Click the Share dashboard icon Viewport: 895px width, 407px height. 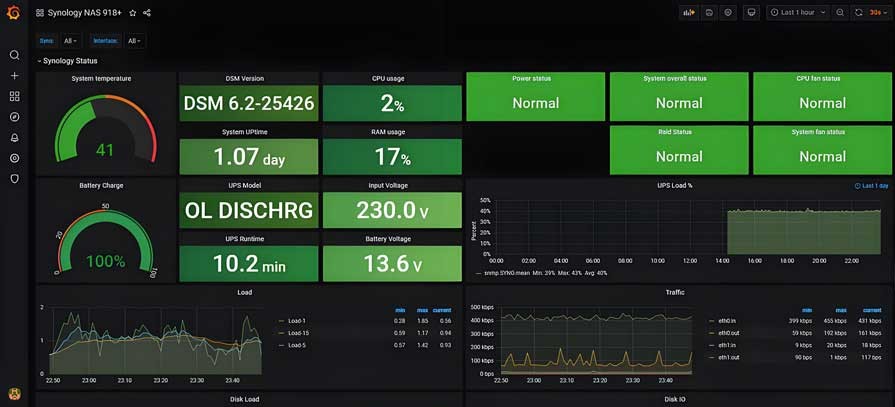coord(147,13)
